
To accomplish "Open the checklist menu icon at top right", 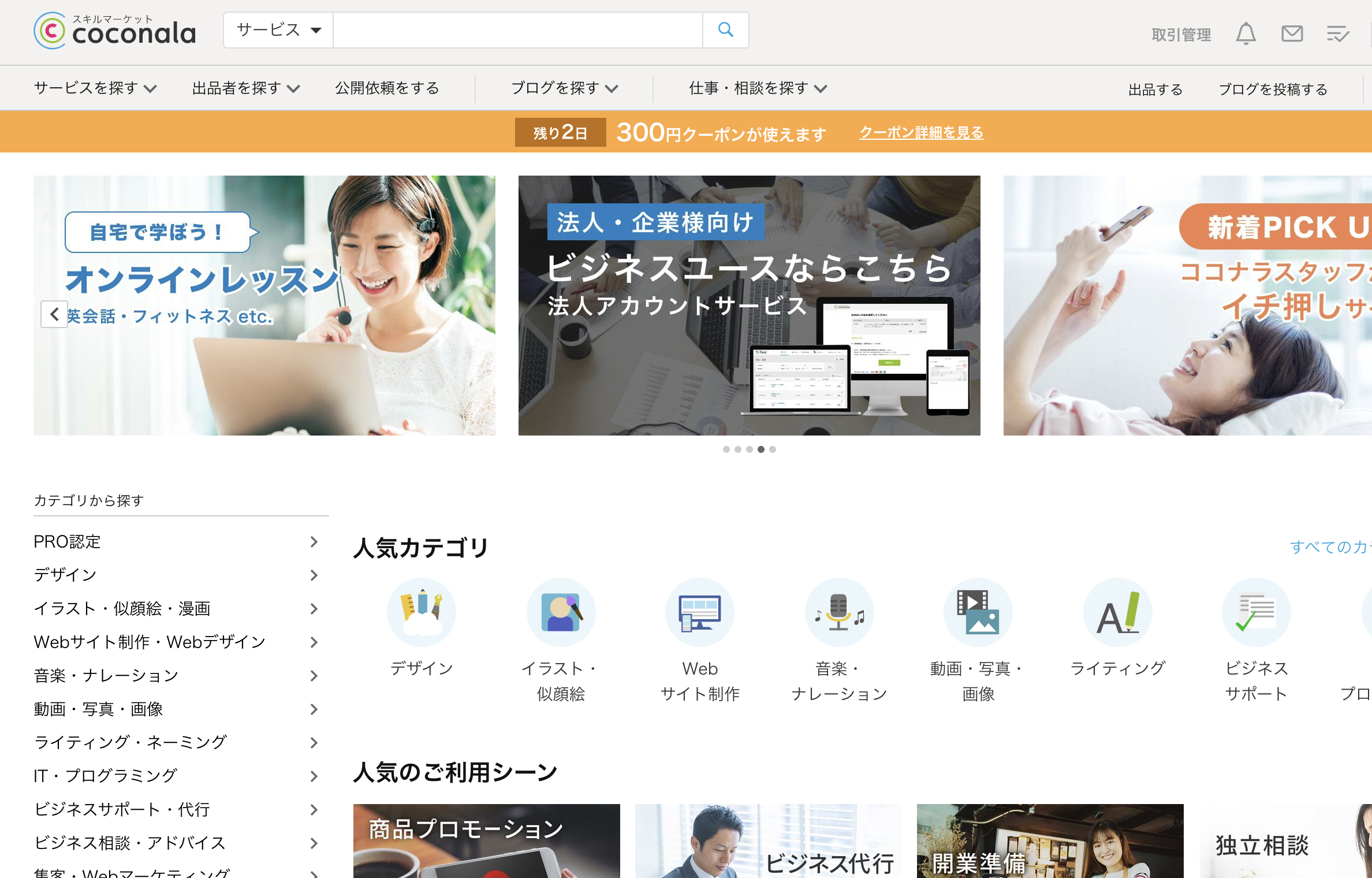I will [1337, 34].
